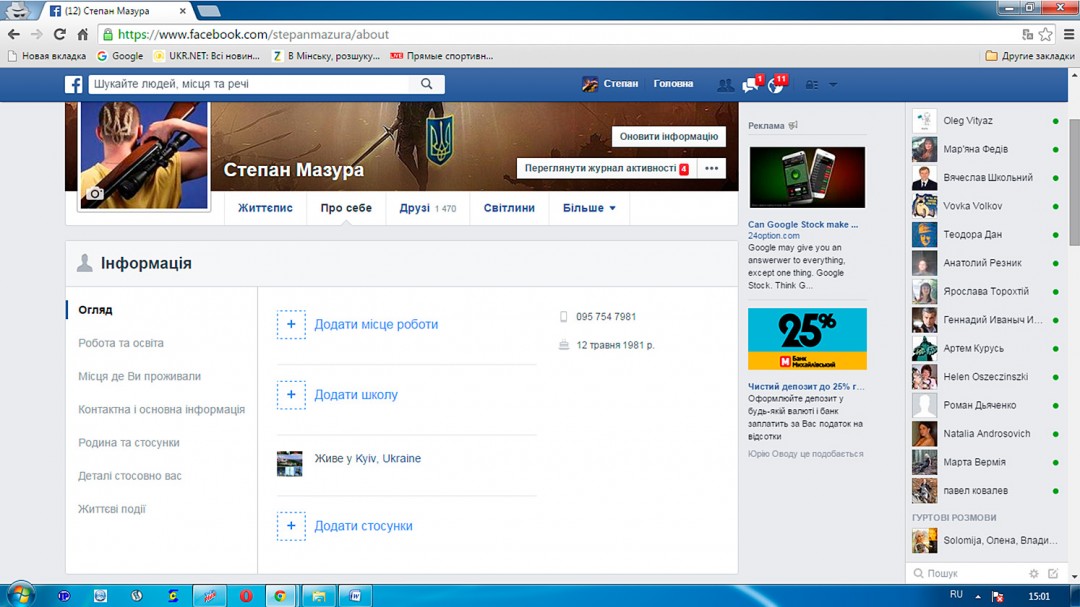Click the Facebook search input field
This screenshot has height=607, width=1080.
coord(250,85)
